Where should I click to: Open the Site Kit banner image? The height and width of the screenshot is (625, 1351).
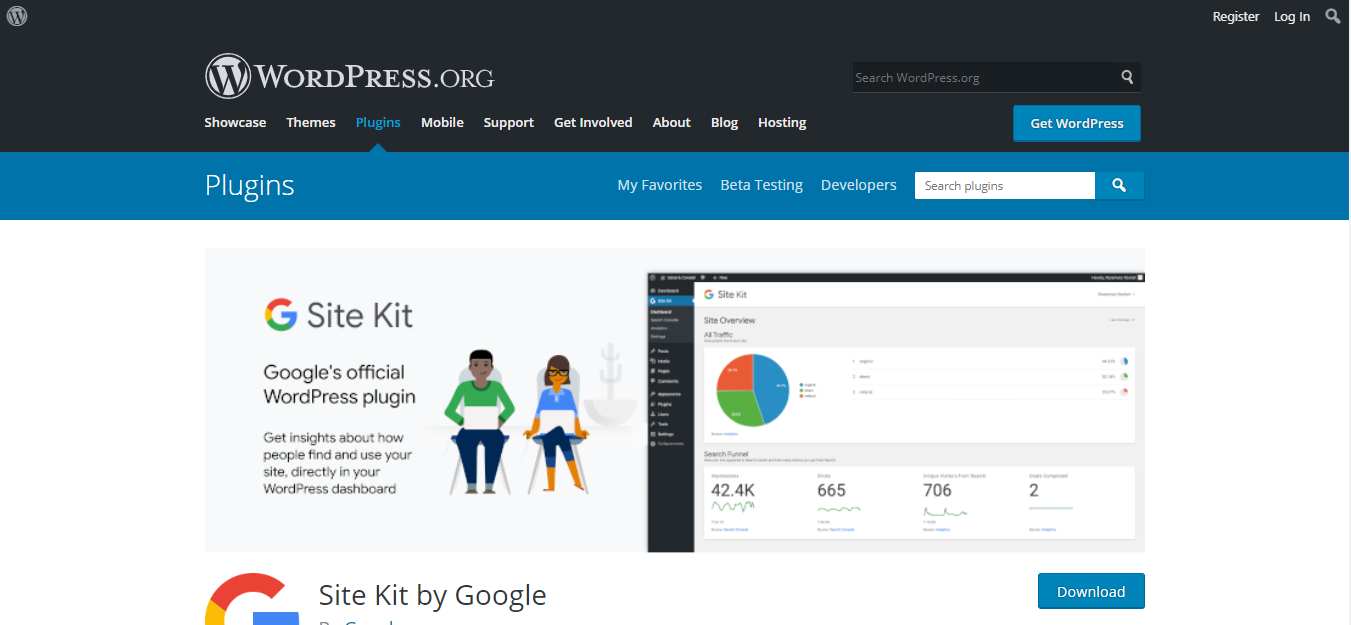(x=675, y=400)
